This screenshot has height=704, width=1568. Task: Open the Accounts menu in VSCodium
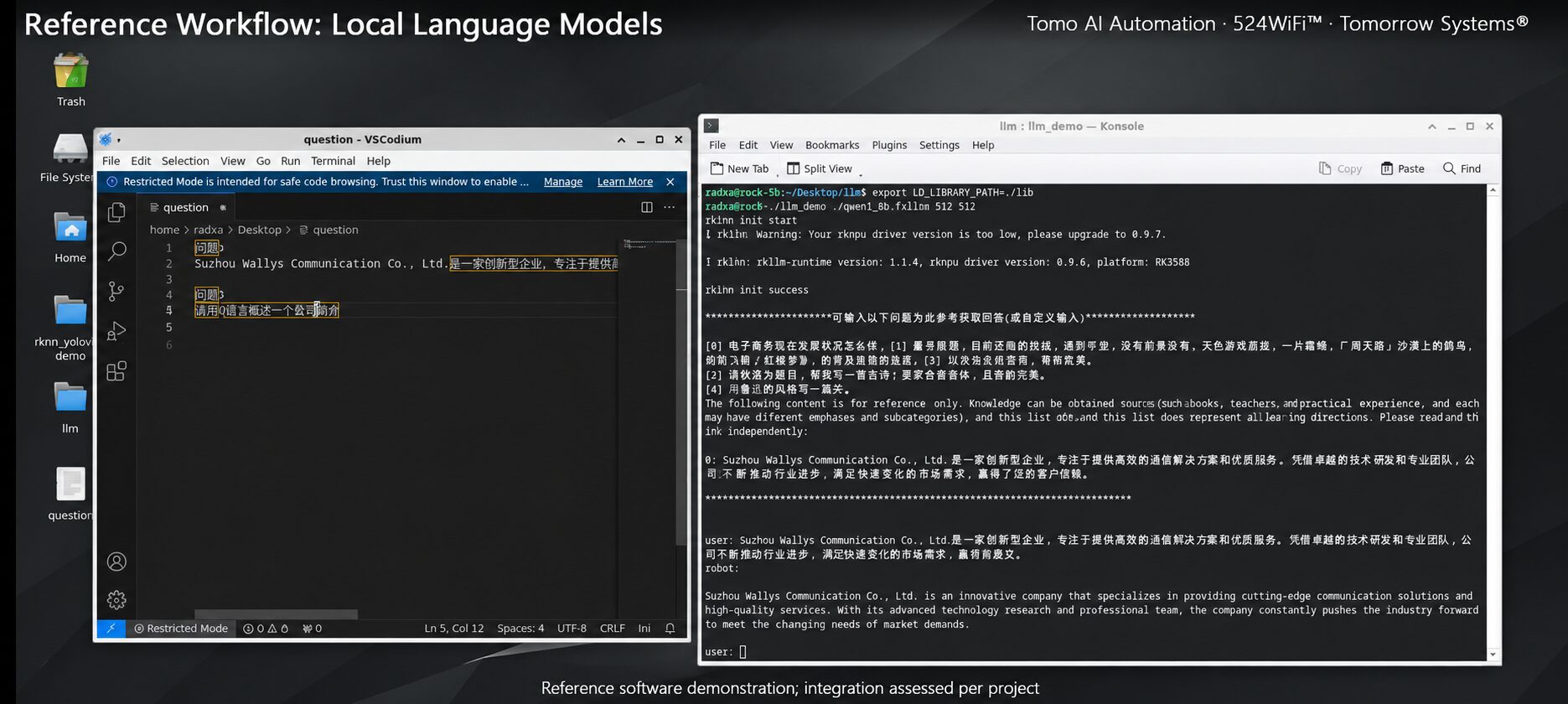point(116,562)
